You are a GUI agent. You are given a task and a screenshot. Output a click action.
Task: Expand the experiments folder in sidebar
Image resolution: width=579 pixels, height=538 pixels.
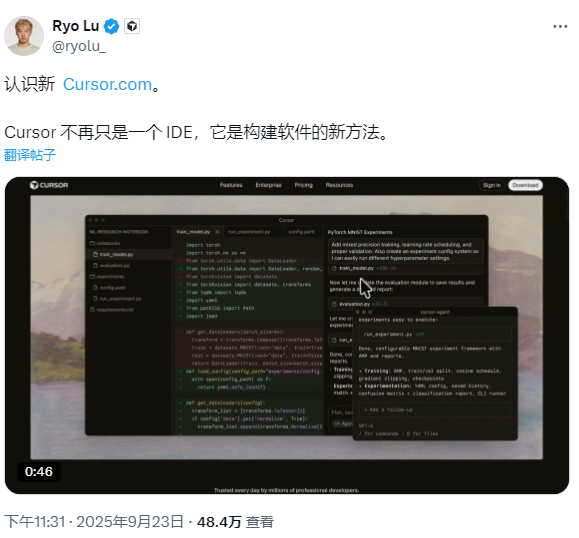(x=107, y=277)
